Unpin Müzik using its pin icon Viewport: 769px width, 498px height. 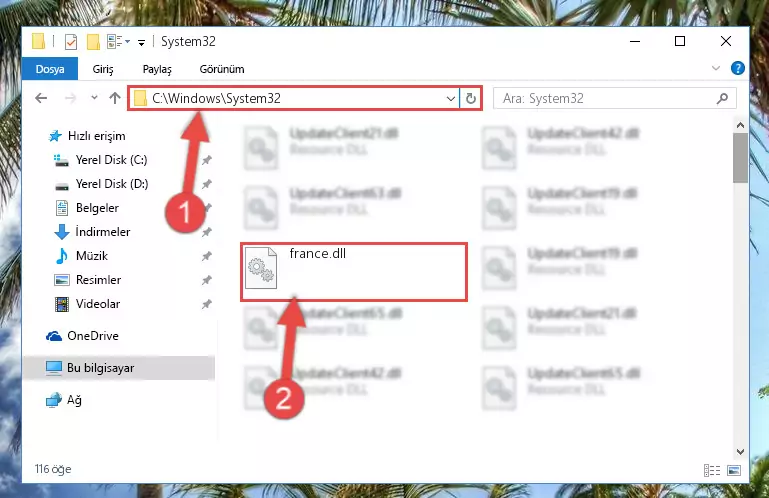206,256
